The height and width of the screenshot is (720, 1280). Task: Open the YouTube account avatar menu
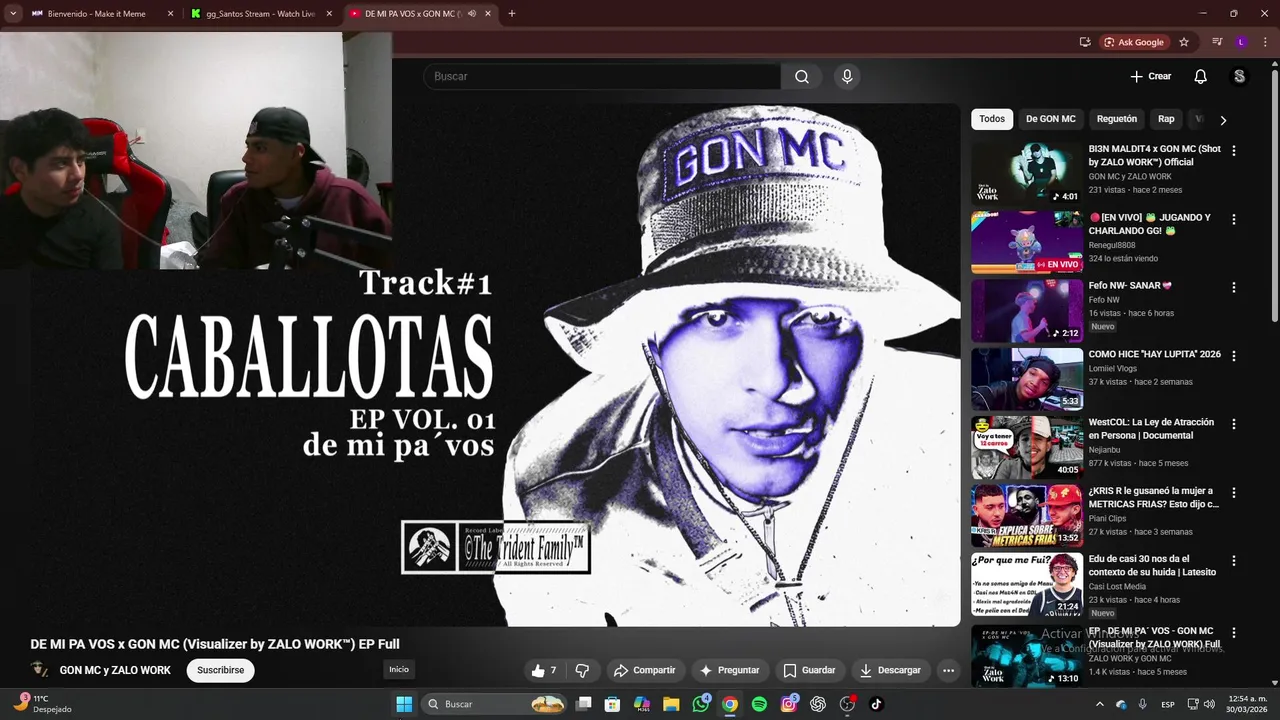1239,76
